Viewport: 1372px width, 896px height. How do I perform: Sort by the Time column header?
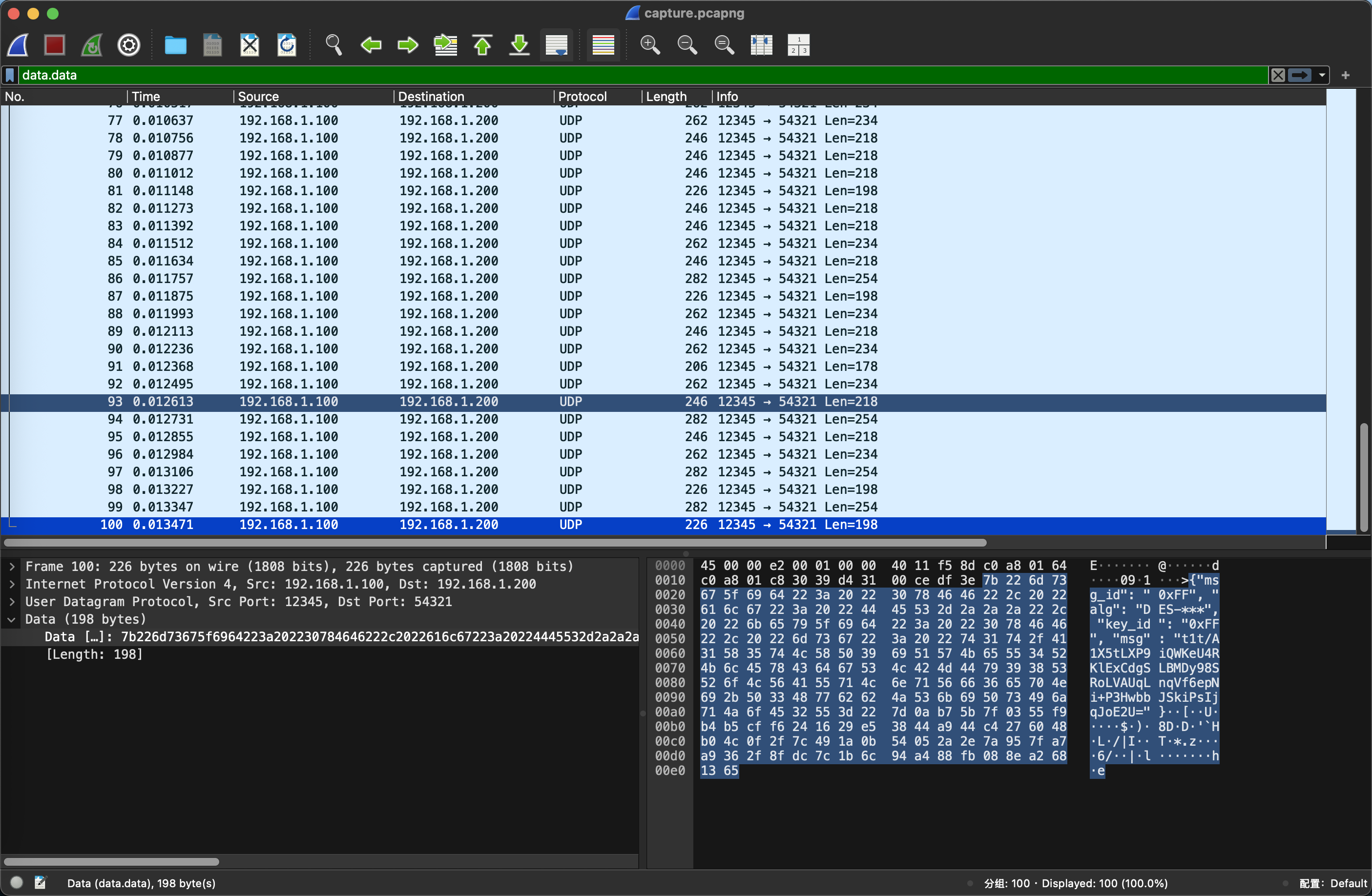181,96
